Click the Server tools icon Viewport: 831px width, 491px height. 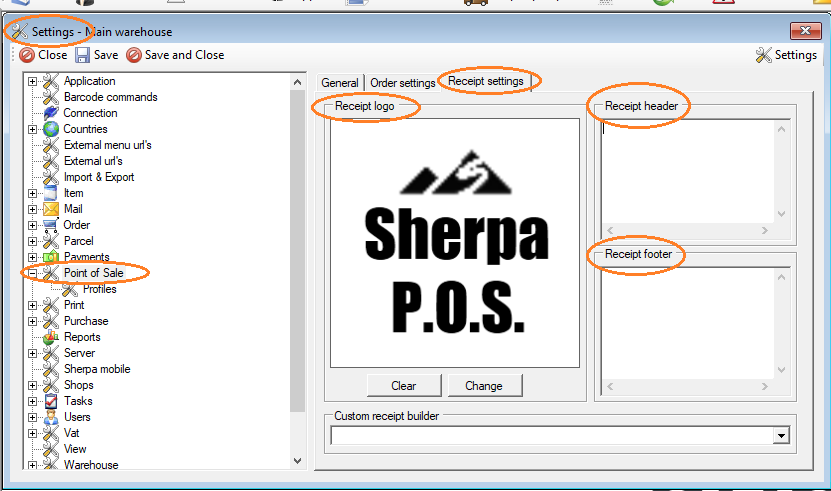(51, 353)
